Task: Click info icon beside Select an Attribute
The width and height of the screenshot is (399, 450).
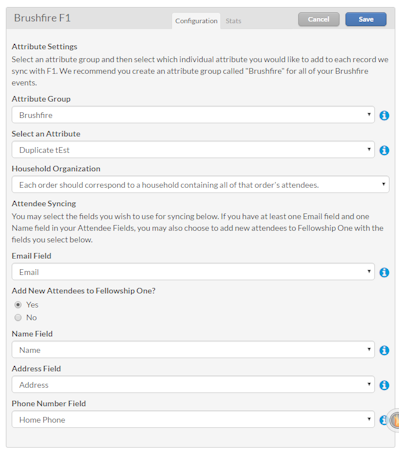Action: 384,150
